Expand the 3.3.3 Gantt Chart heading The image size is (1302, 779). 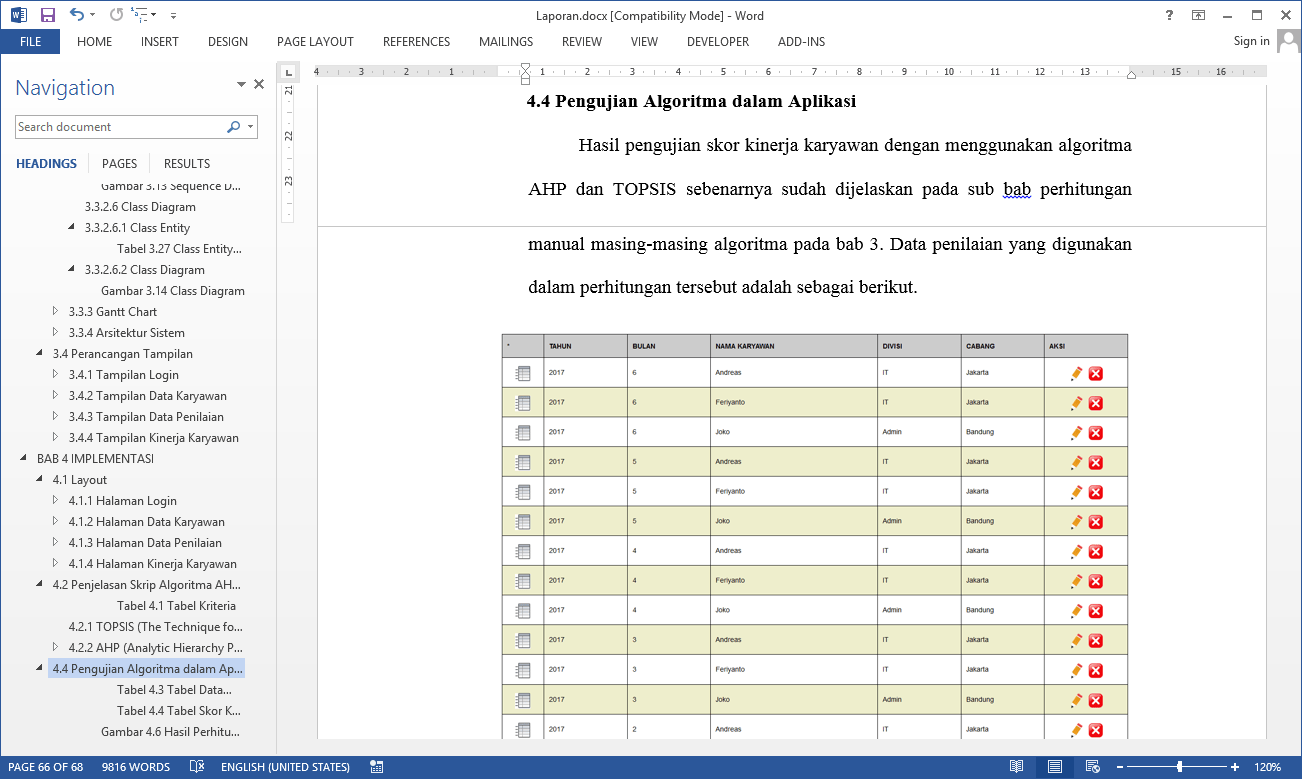(56, 312)
